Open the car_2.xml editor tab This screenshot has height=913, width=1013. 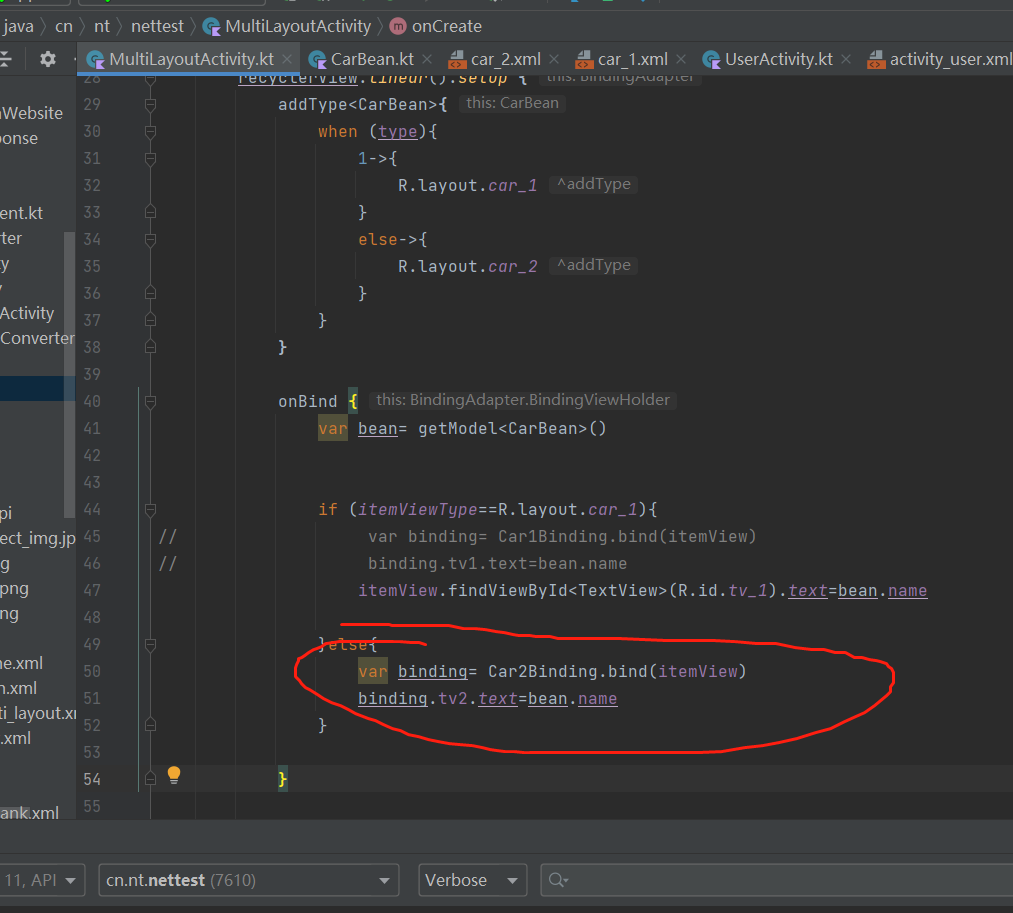coord(506,59)
